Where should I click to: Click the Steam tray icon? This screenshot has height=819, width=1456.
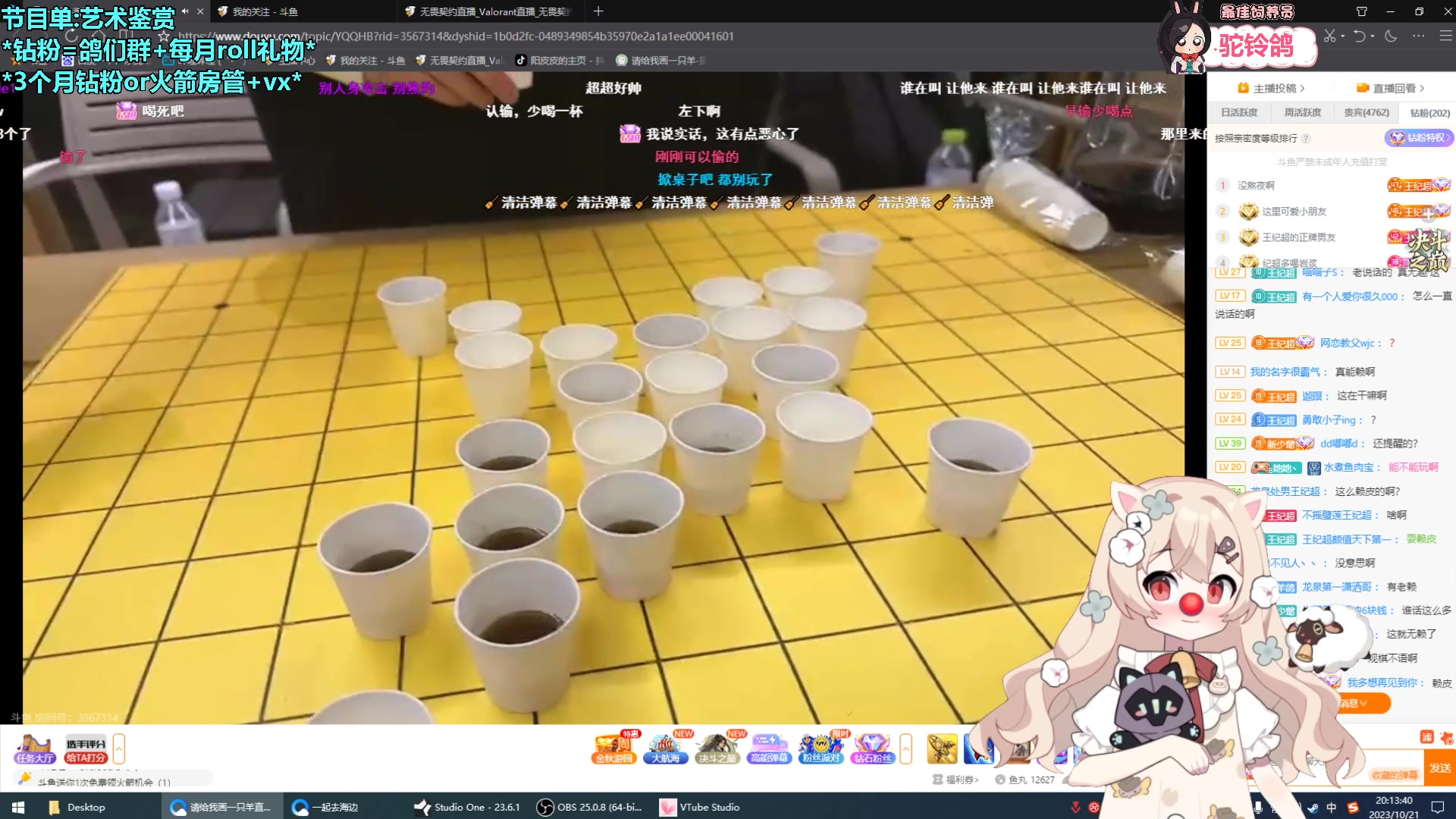(x=1313, y=808)
